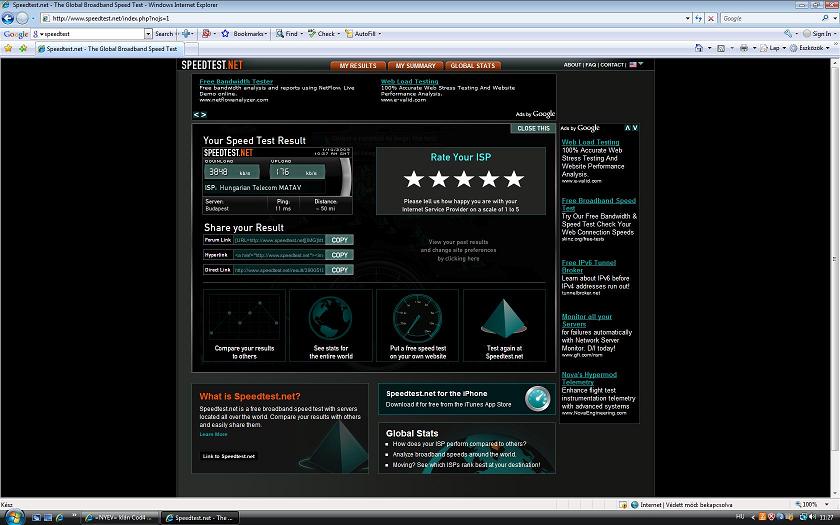Refresh the page with the address bar refresh icon
840x525 pixels.
(699, 18)
